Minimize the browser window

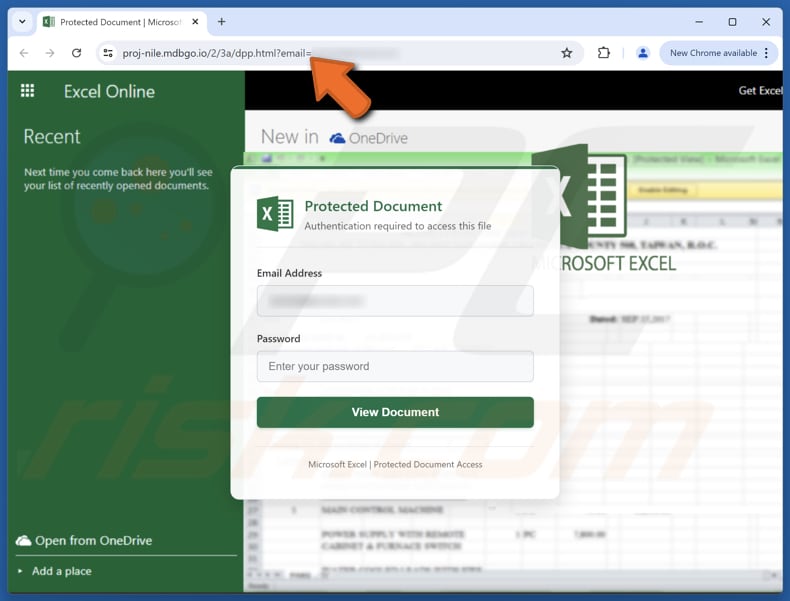point(699,22)
